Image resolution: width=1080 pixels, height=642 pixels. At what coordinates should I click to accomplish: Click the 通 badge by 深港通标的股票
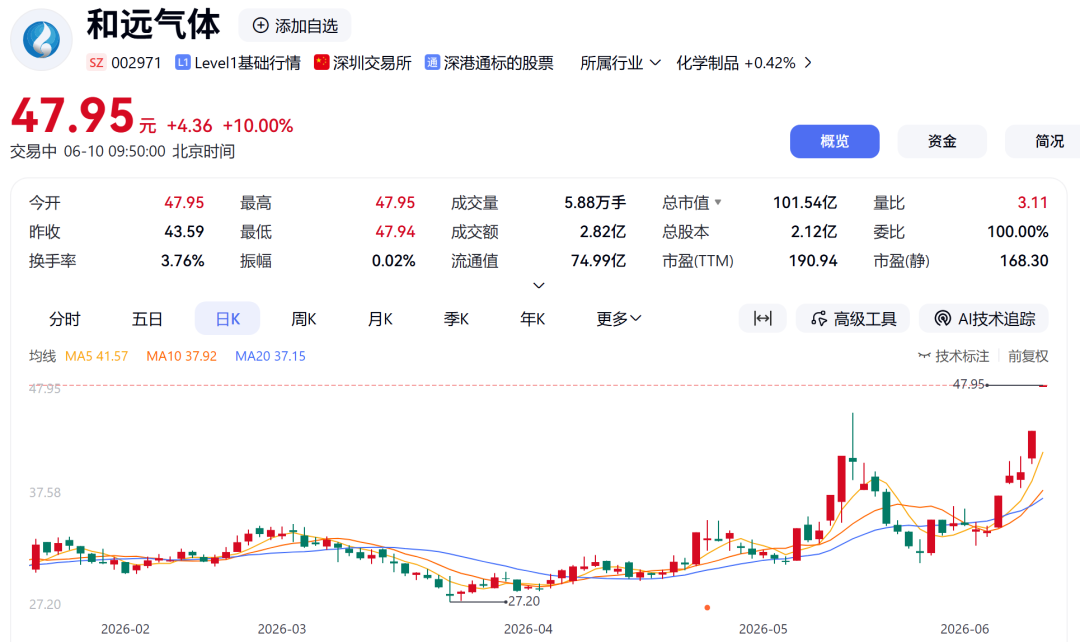point(432,63)
